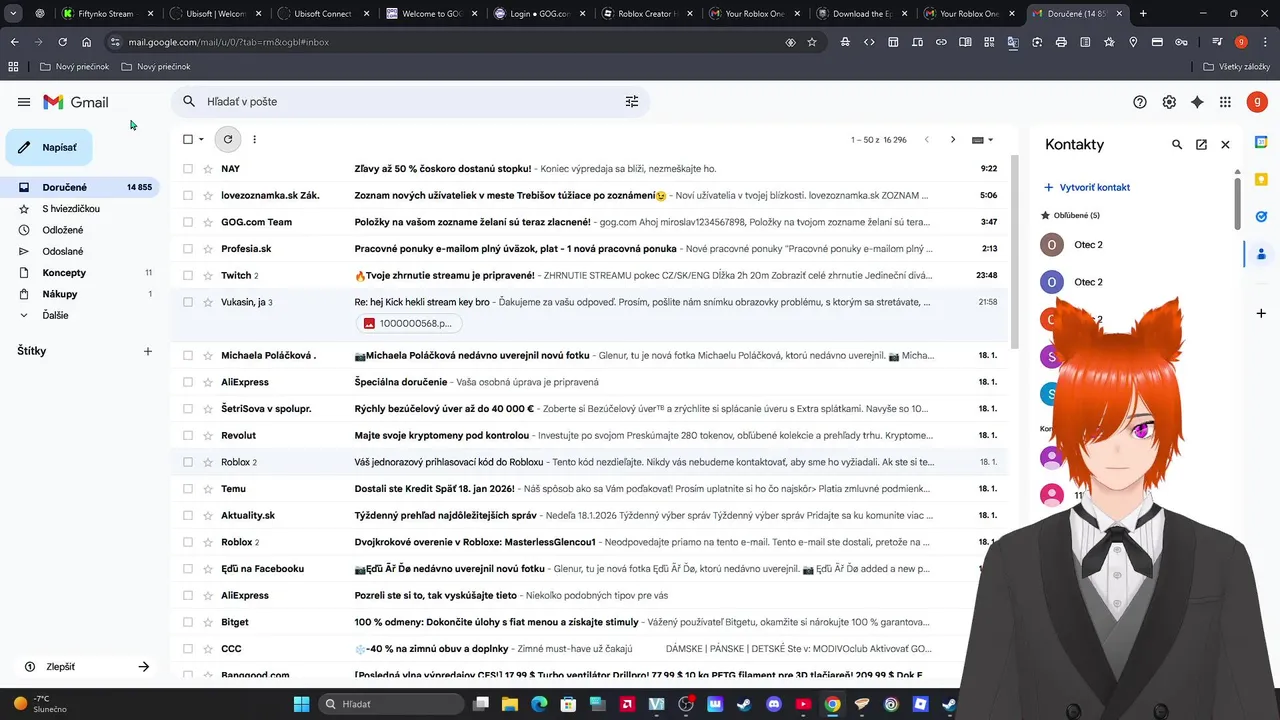Open Twitch stream summary email
This screenshot has width=1280, height=720.
point(590,275)
